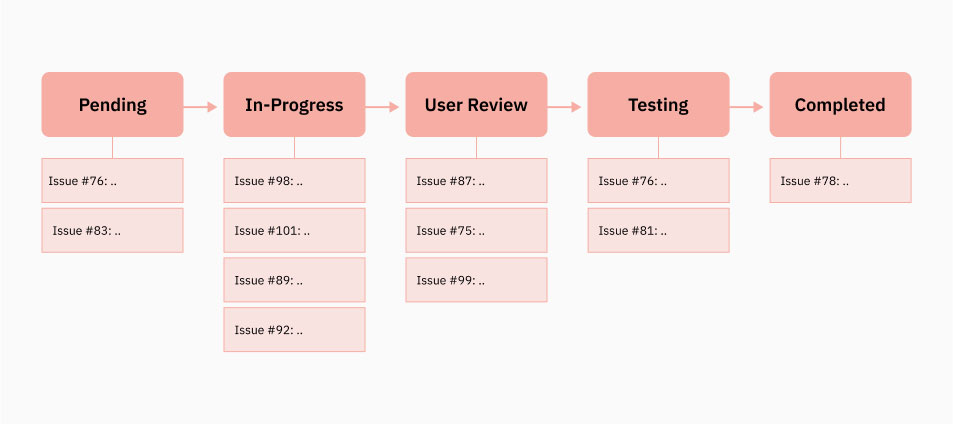Open the Issue #75 card

tap(476, 230)
